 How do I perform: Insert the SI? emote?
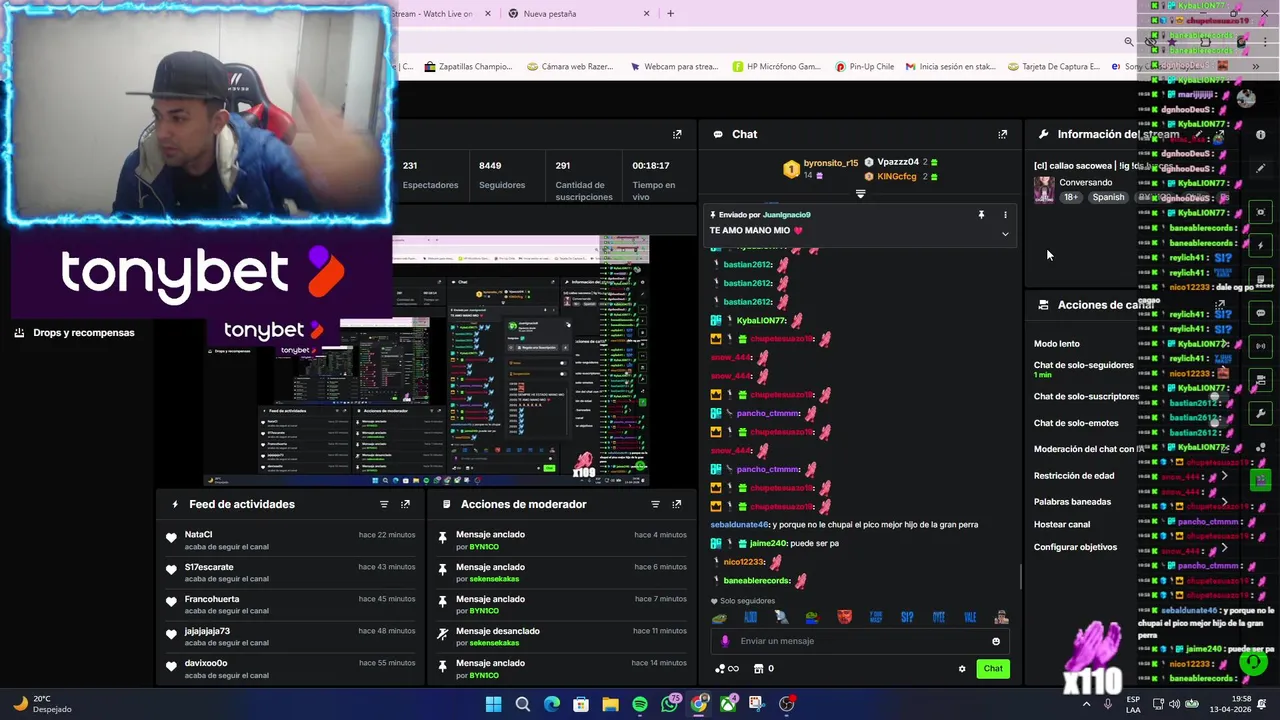[907, 618]
